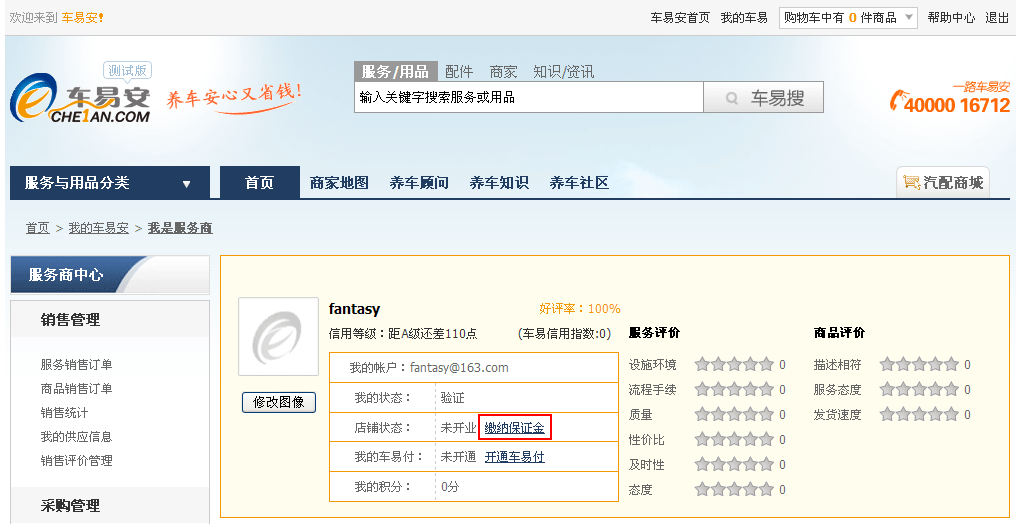Click the magnifier icon in 车易搜 button

pyautogui.click(x=731, y=98)
